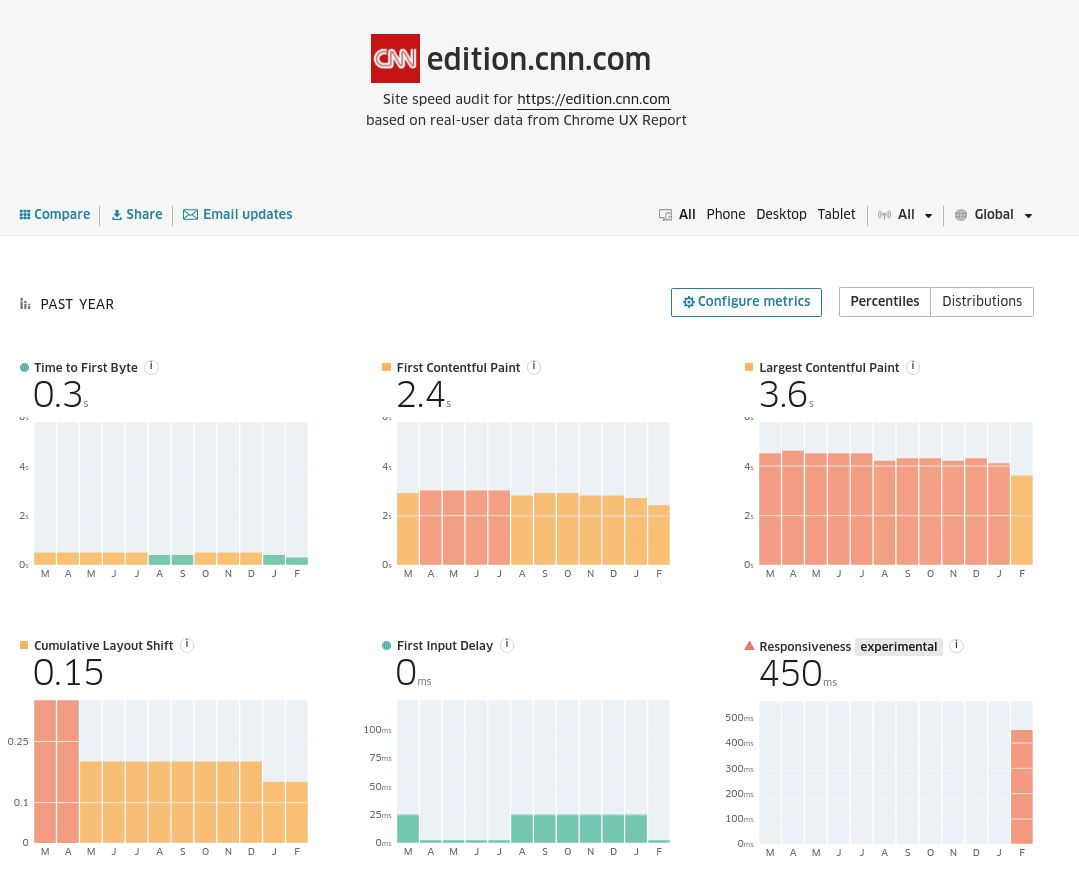The image size is (1079, 887).
Task: Click the green status dot for Time to First Byte
Action: pos(24,367)
